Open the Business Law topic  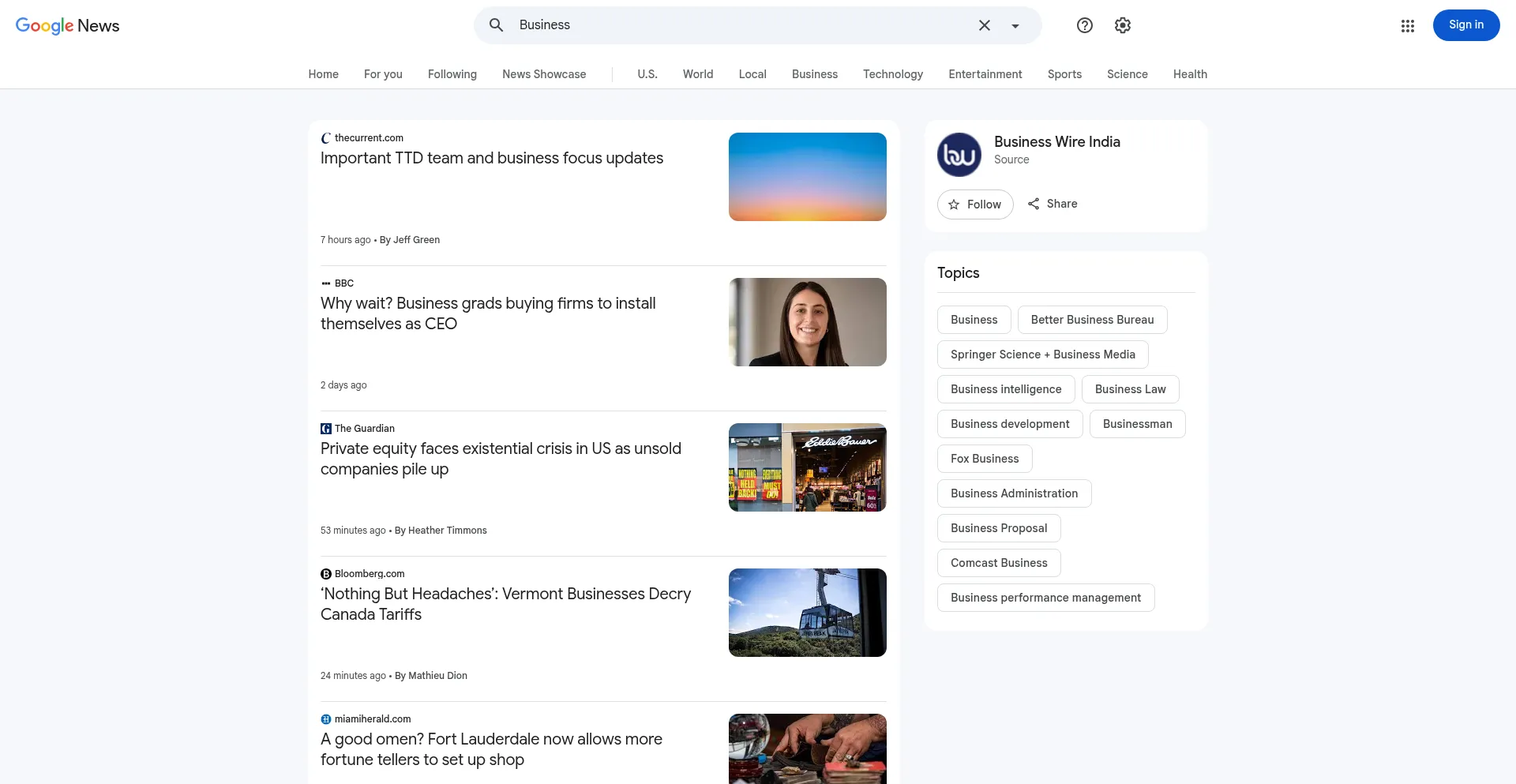1131,389
